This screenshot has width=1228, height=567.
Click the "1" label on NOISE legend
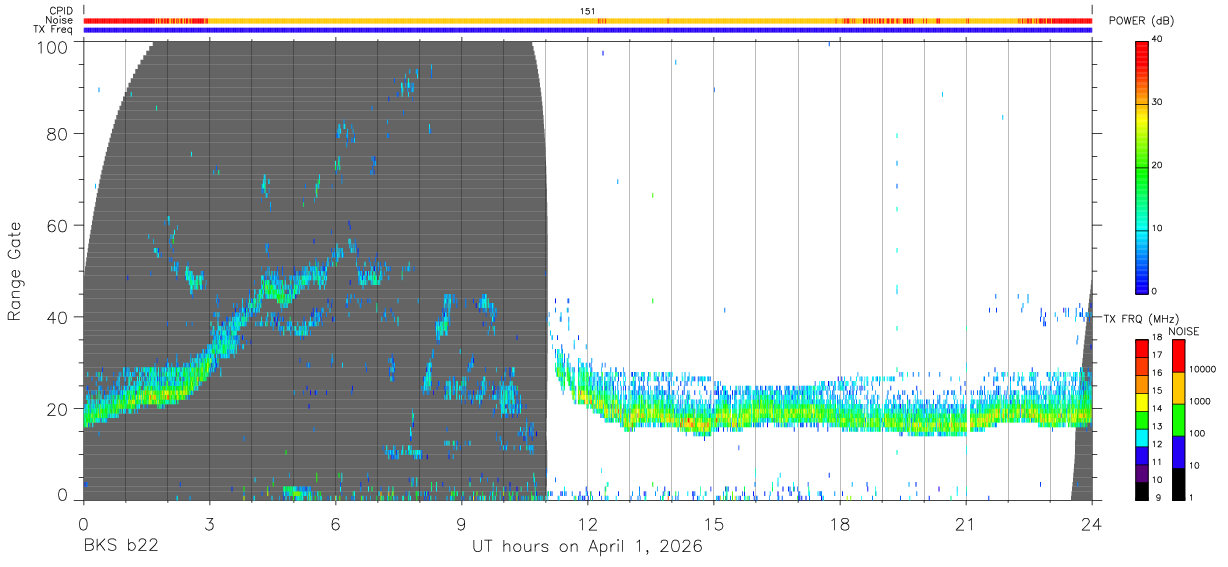(1191, 497)
